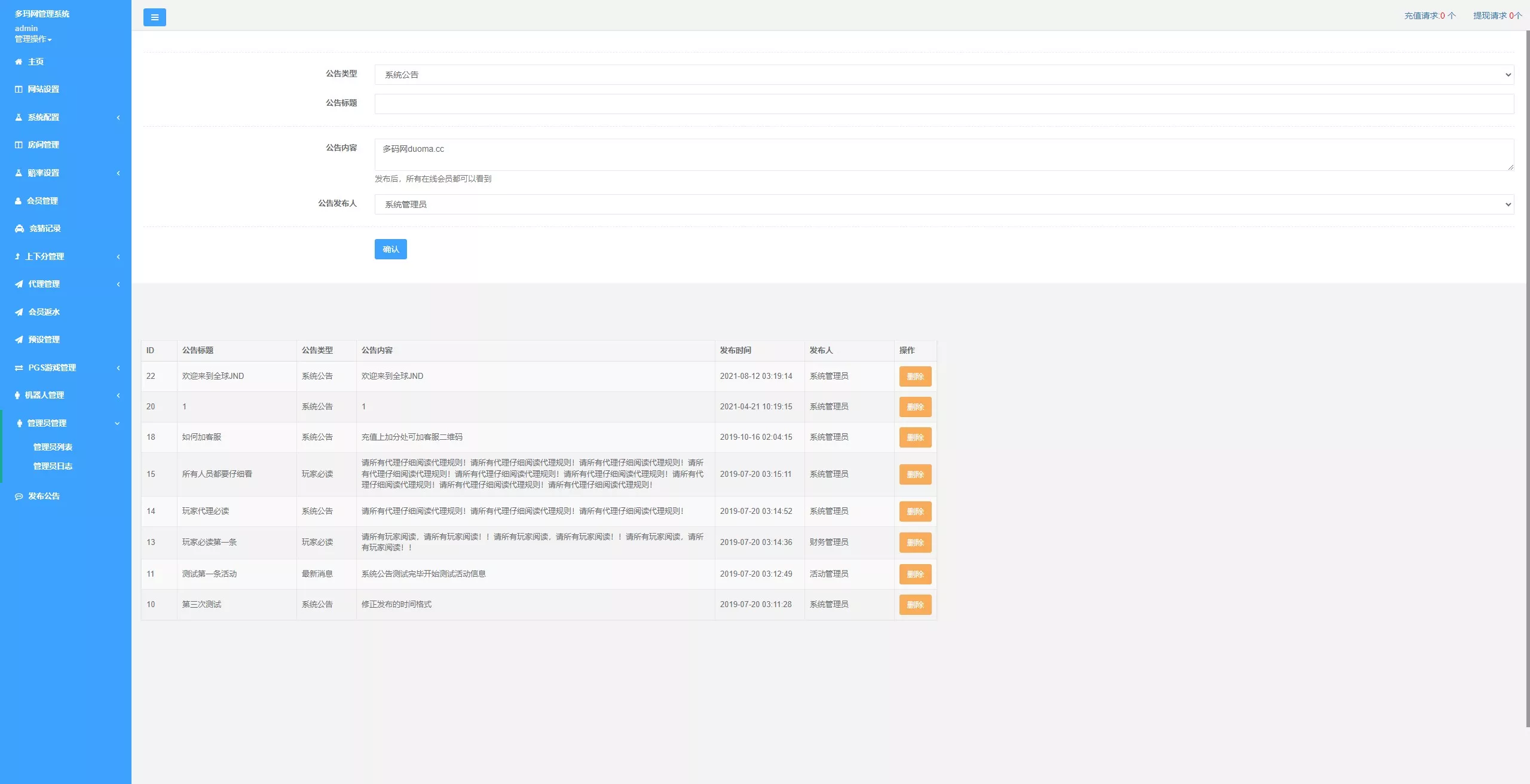Open the 管理员日志 submenu item

pos(53,466)
